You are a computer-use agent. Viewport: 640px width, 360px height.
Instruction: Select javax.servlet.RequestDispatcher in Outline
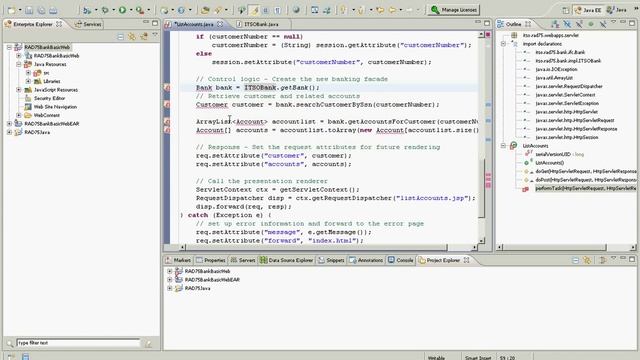click(x=569, y=87)
